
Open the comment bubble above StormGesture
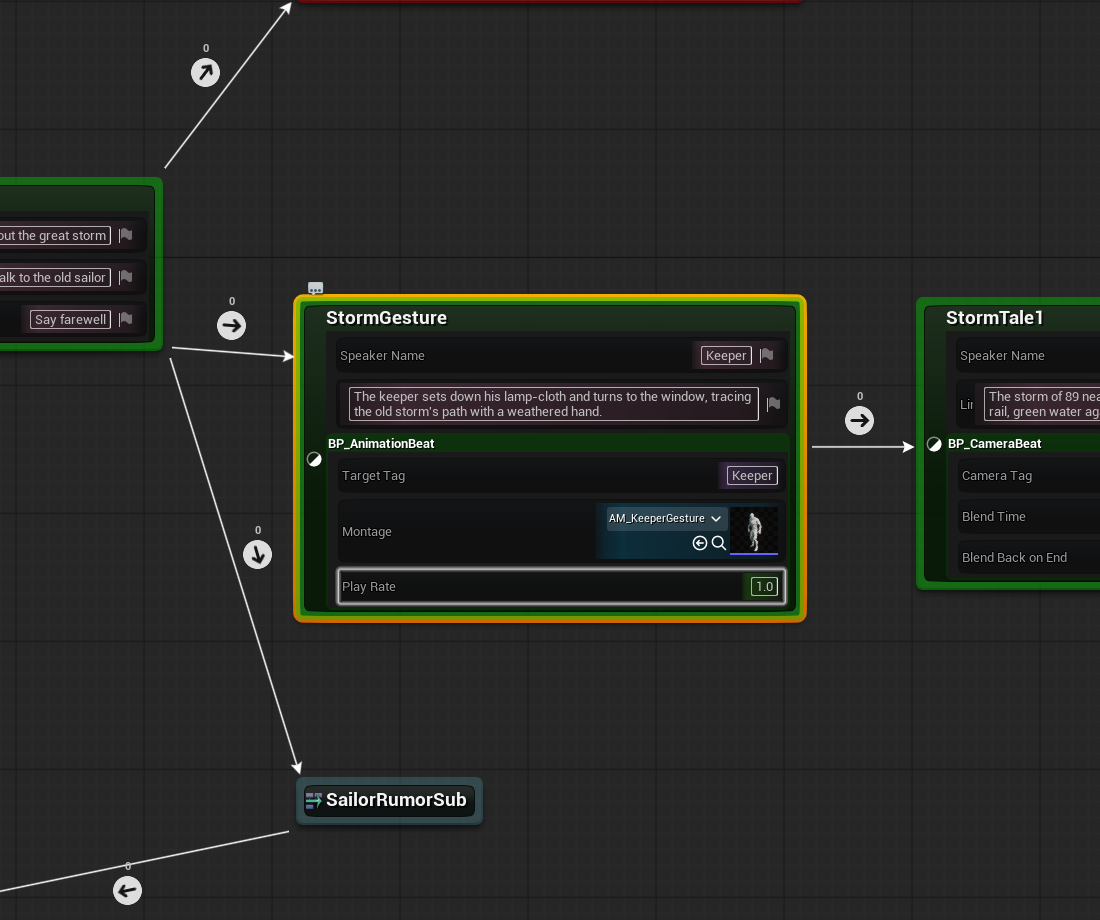coord(316,288)
